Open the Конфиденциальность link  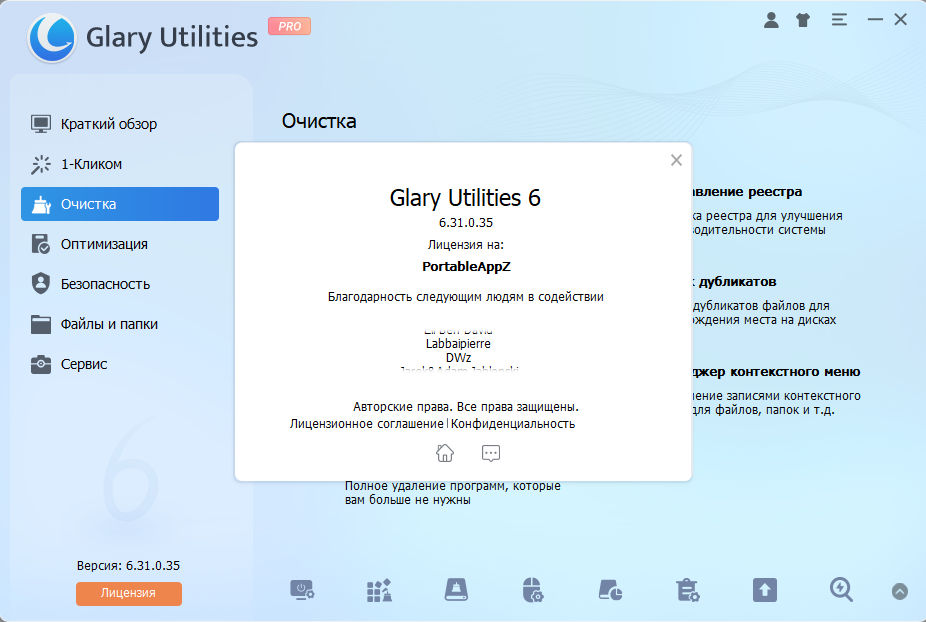[513, 424]
